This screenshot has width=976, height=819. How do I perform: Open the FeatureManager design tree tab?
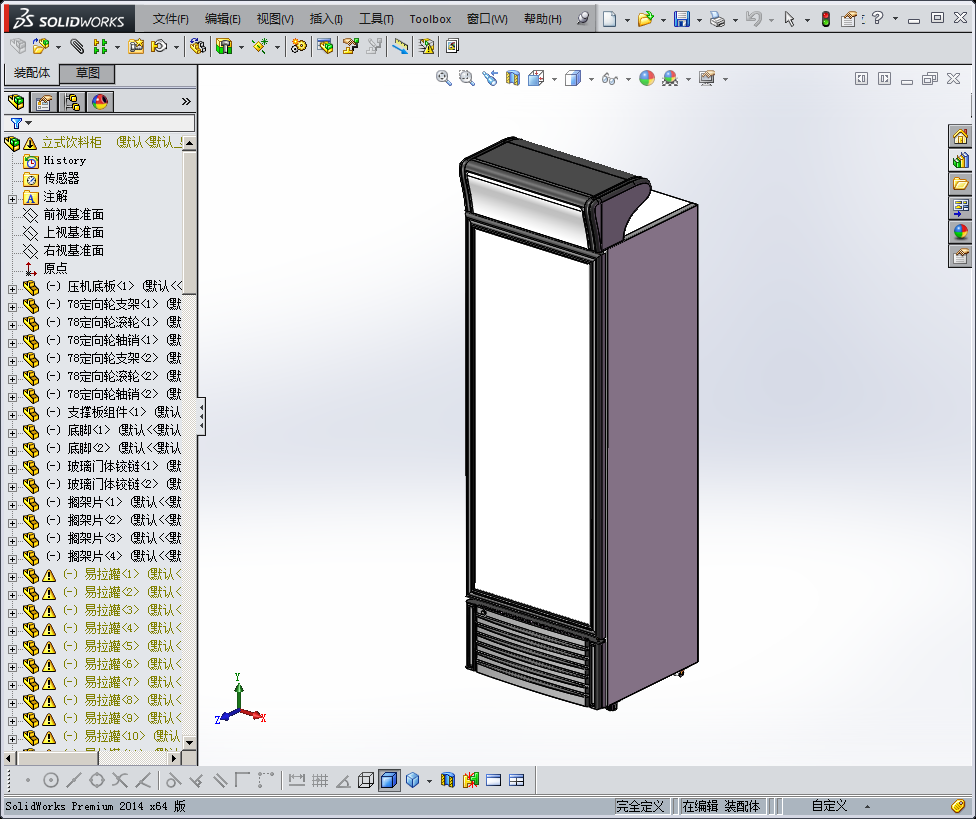pos(16,101)
